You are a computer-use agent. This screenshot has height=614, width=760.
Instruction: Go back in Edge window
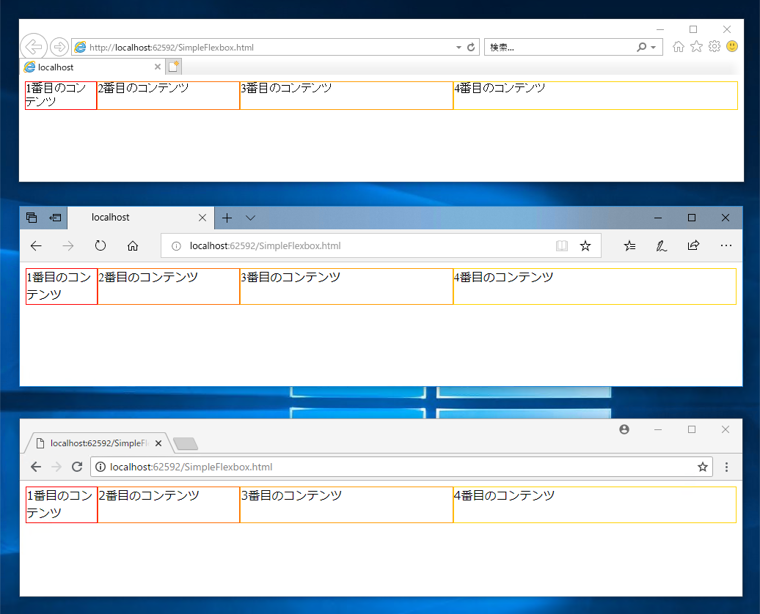pos(36,246)
